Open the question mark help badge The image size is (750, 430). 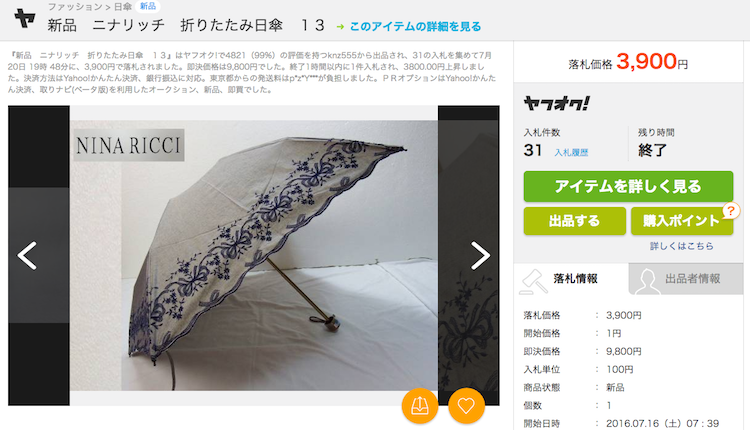click(x=731, y=211)
